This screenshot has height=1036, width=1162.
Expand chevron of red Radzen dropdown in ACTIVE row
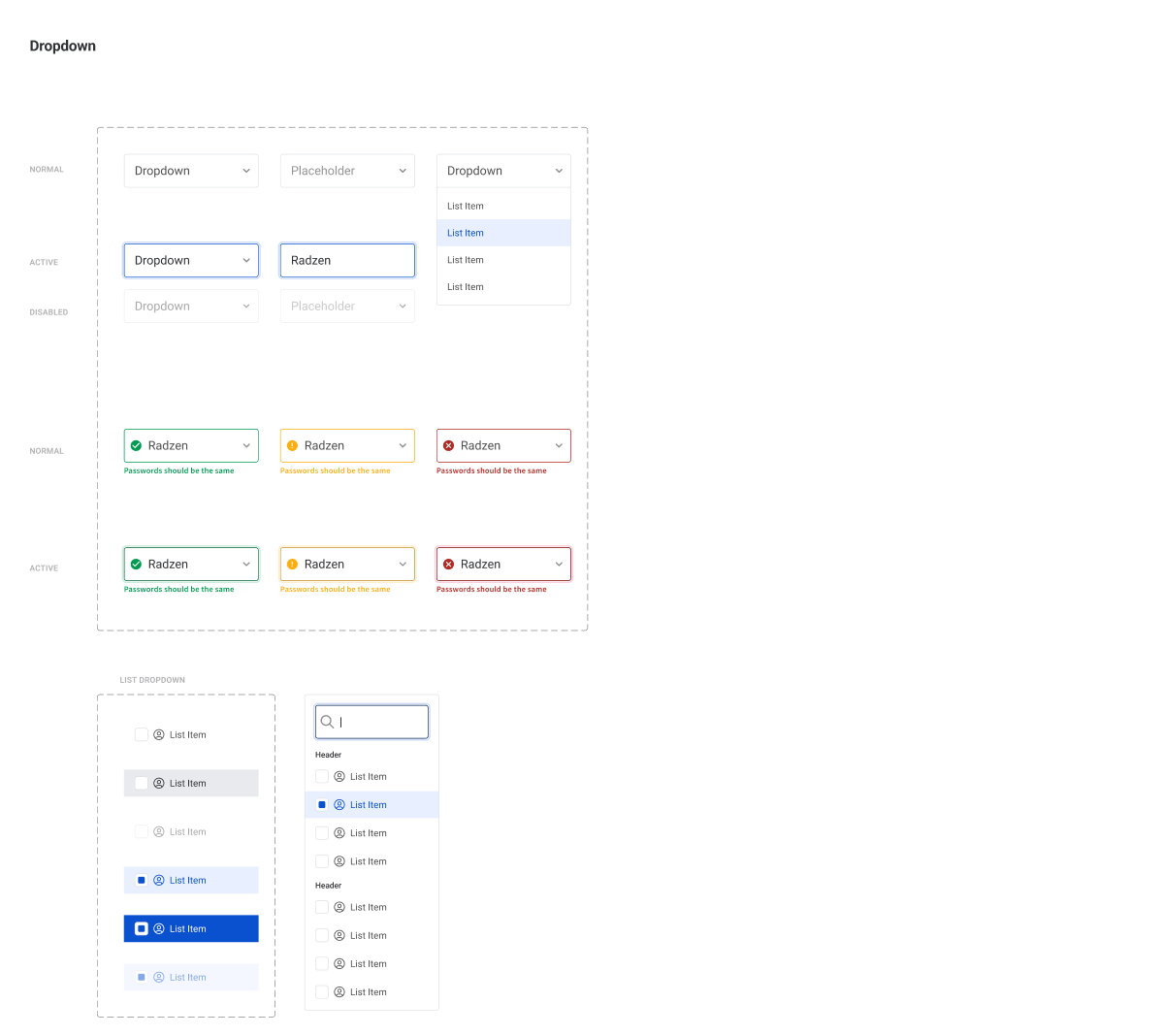click(559, 564)
